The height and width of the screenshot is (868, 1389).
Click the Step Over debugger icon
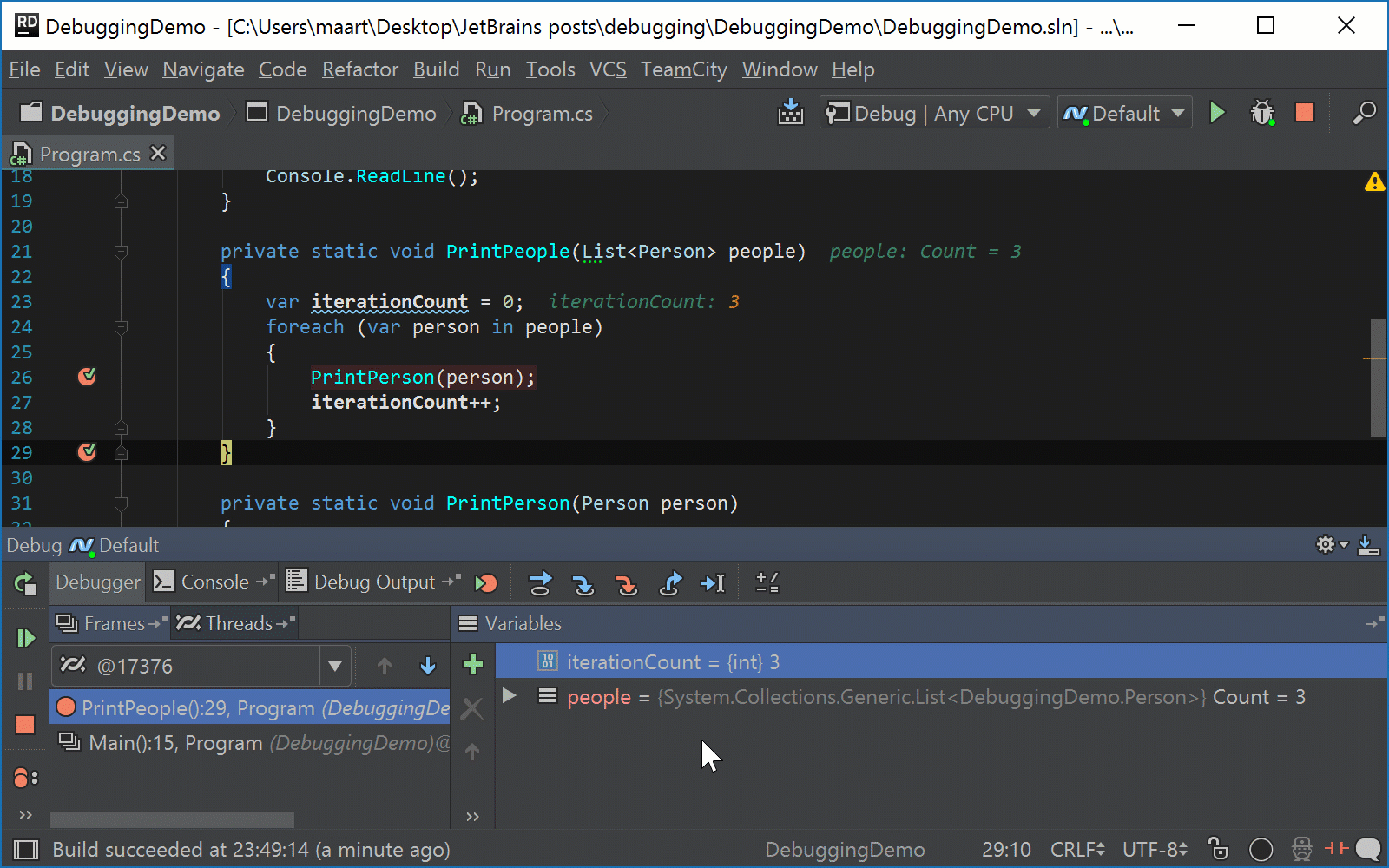[x=540, y=583]
